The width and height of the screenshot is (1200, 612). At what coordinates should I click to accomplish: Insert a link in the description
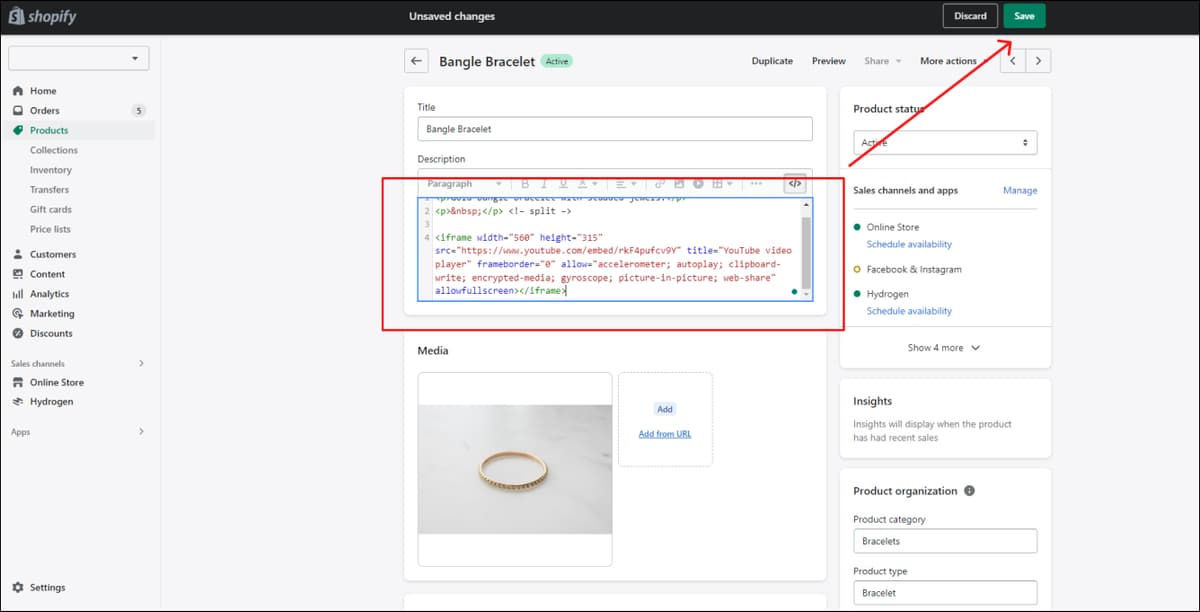(660, 184)
